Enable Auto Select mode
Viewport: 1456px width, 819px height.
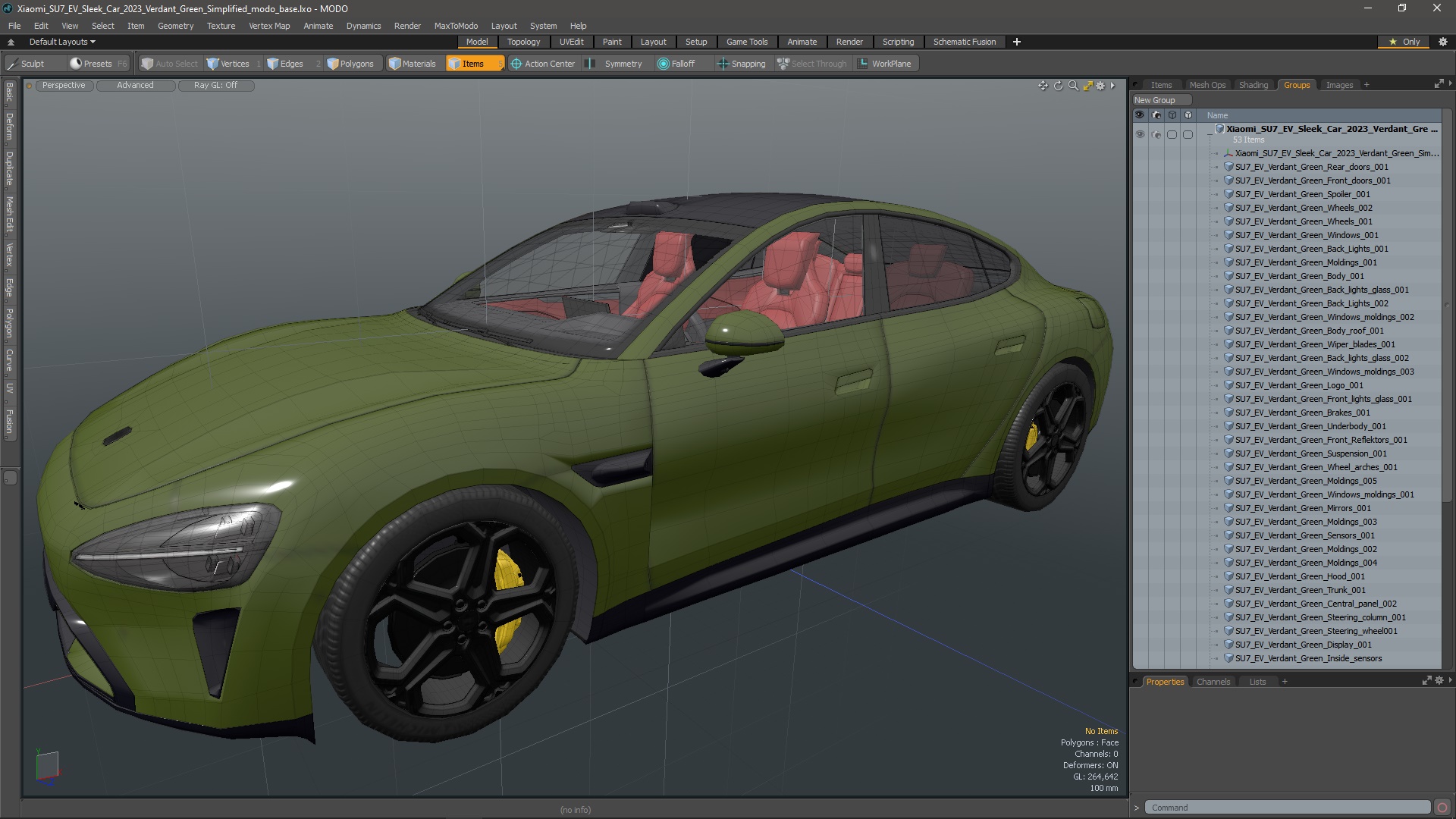coord(170,64)
